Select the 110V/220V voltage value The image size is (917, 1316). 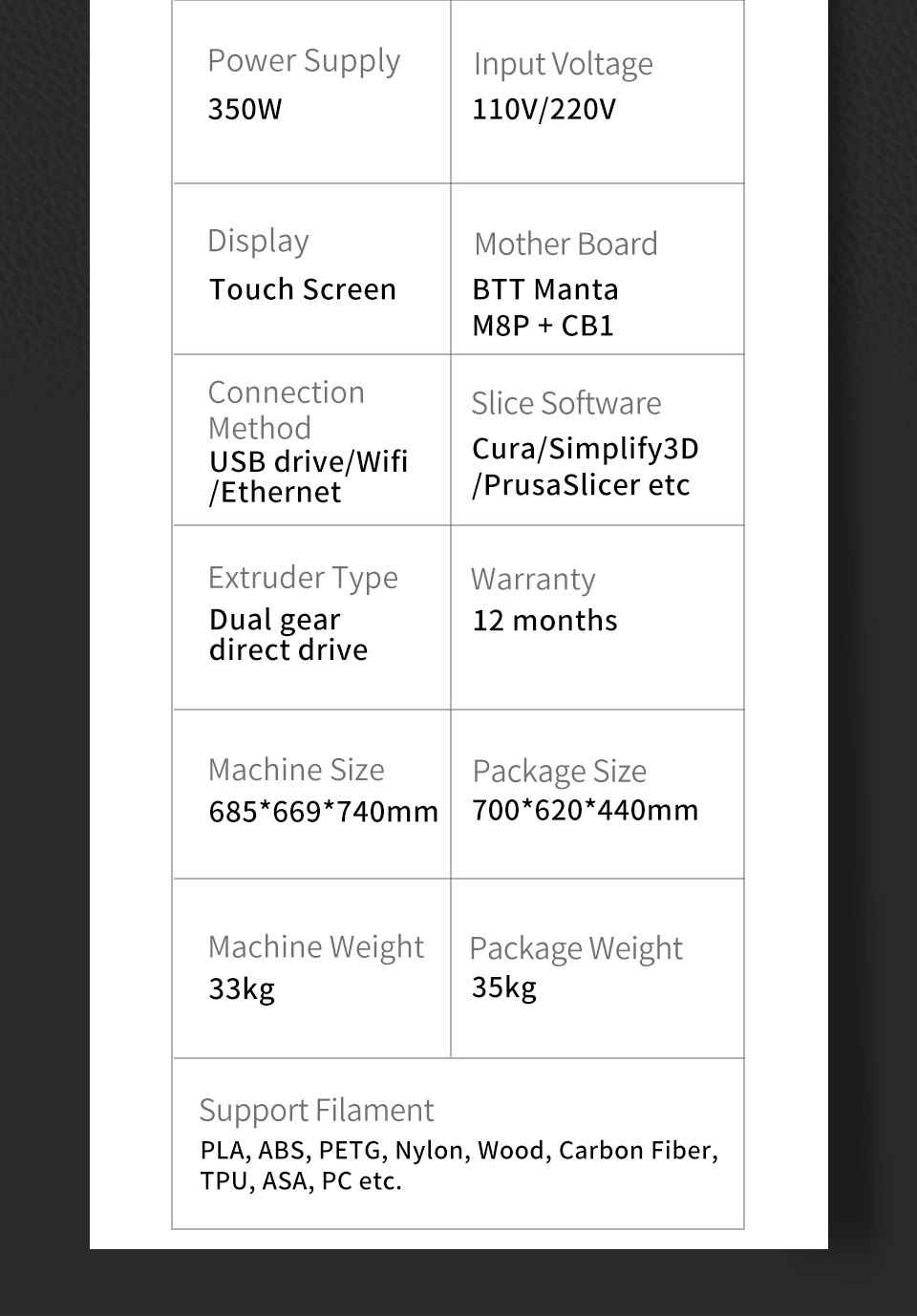tap(544, 109)
